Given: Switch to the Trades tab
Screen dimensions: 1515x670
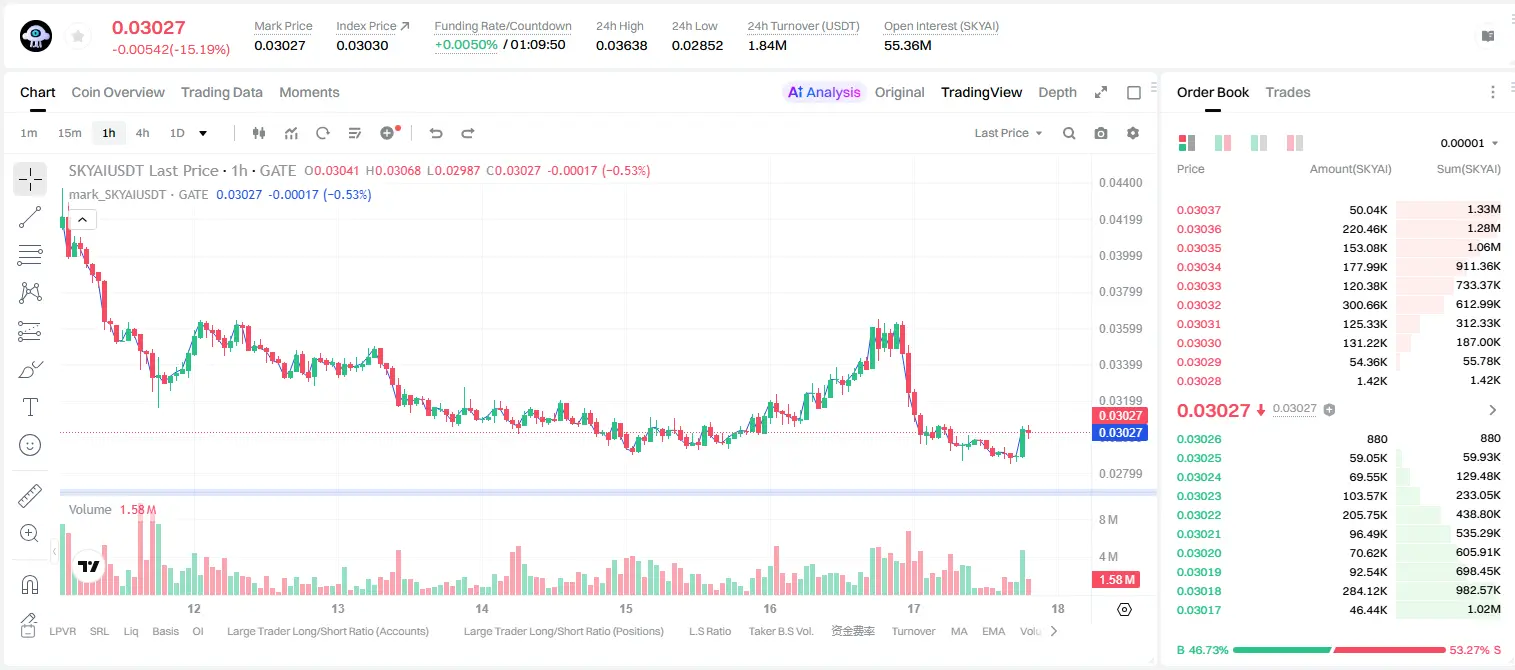Looking at the screenshot, I should 1288,92.
